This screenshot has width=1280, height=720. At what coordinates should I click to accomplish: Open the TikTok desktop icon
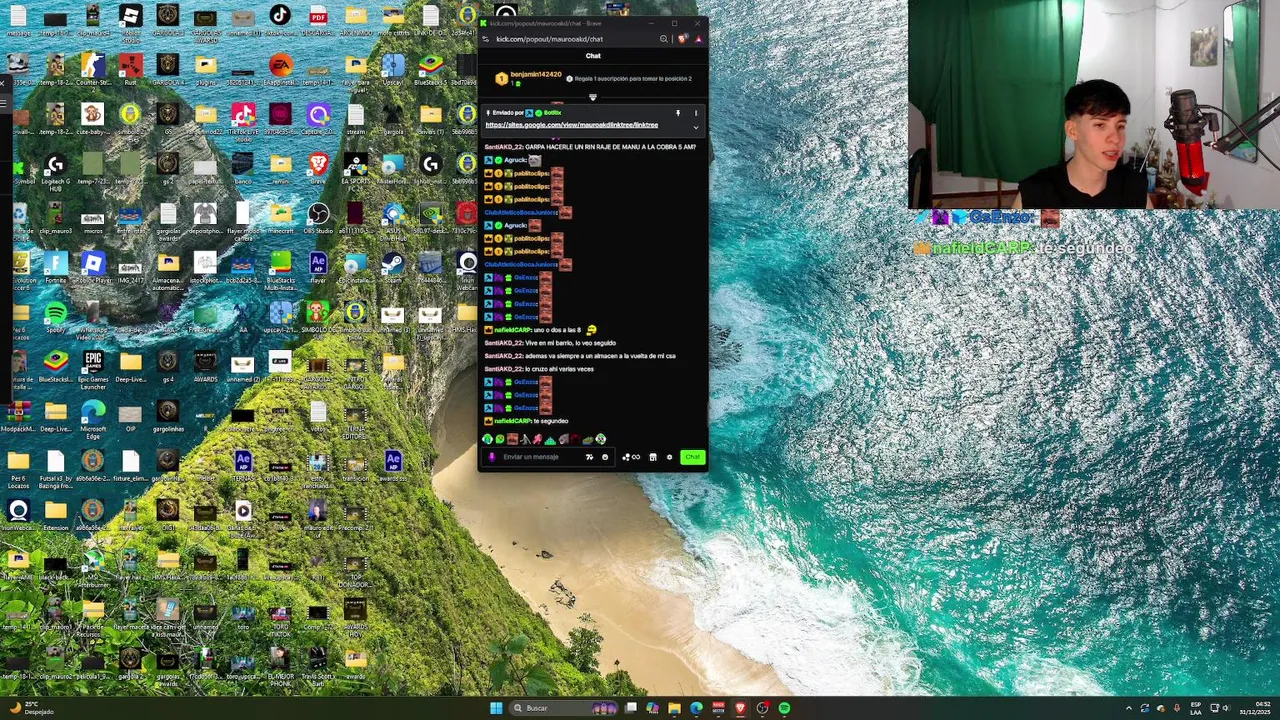(x=280, y=20)
